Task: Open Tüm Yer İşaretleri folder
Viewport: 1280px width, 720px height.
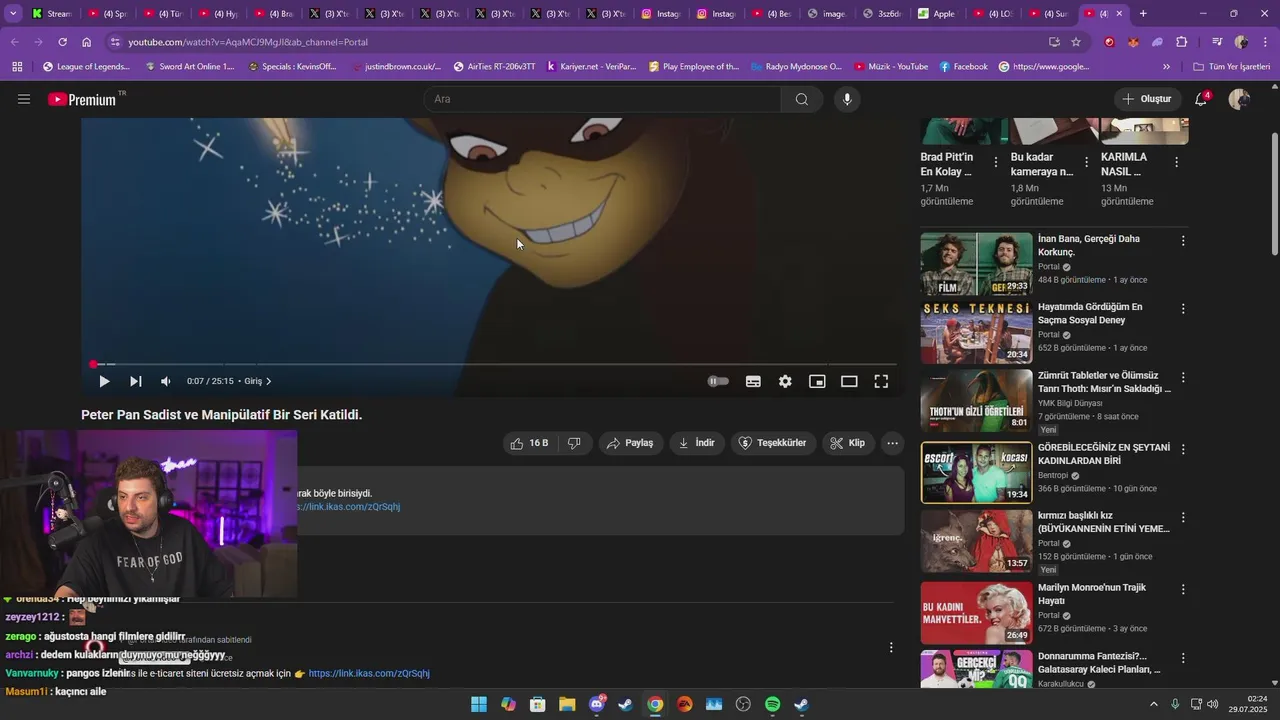Action: point(1231,67)
